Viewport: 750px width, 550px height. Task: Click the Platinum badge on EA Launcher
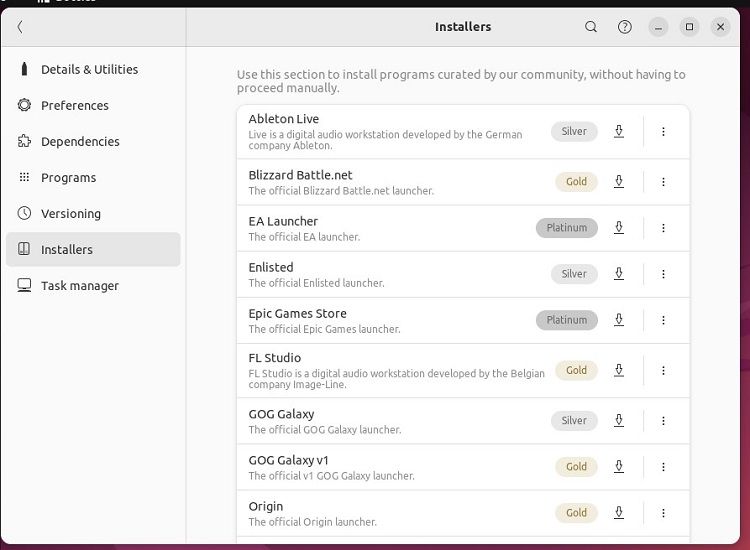pyautogui.click(x=566, y=228)
